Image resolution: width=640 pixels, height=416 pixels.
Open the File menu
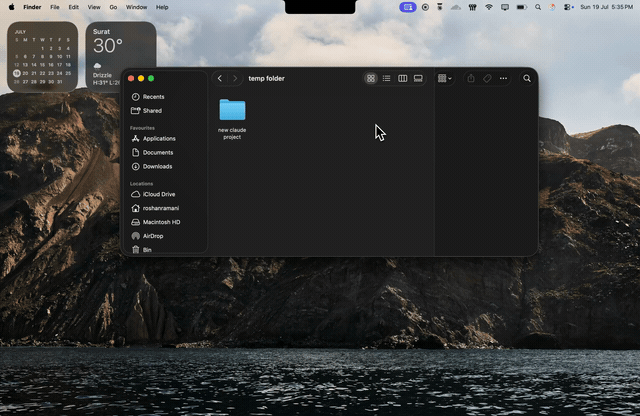click(55, 7)
